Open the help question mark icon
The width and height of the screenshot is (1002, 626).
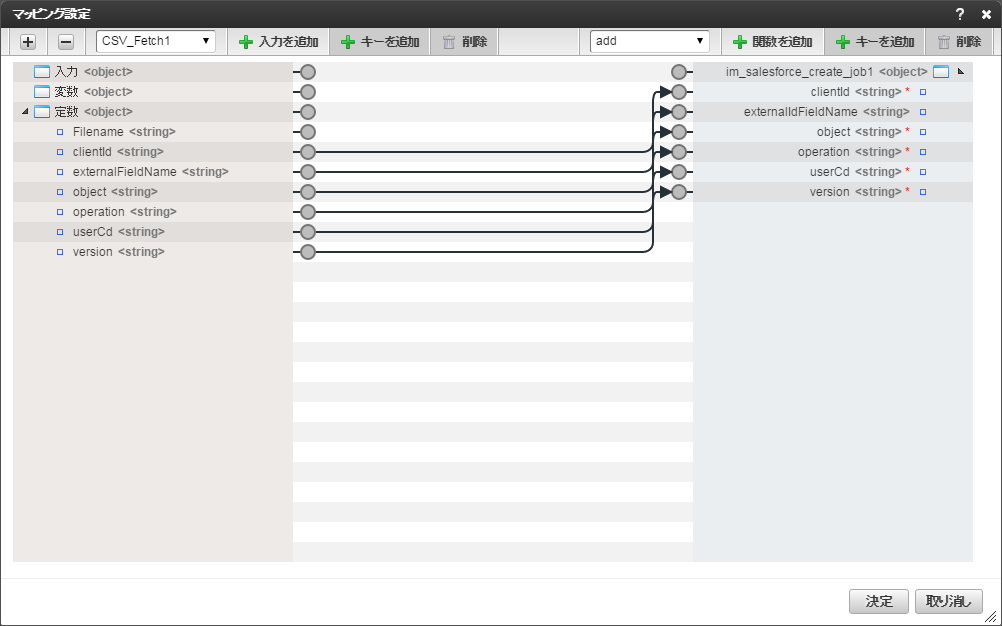960,15
